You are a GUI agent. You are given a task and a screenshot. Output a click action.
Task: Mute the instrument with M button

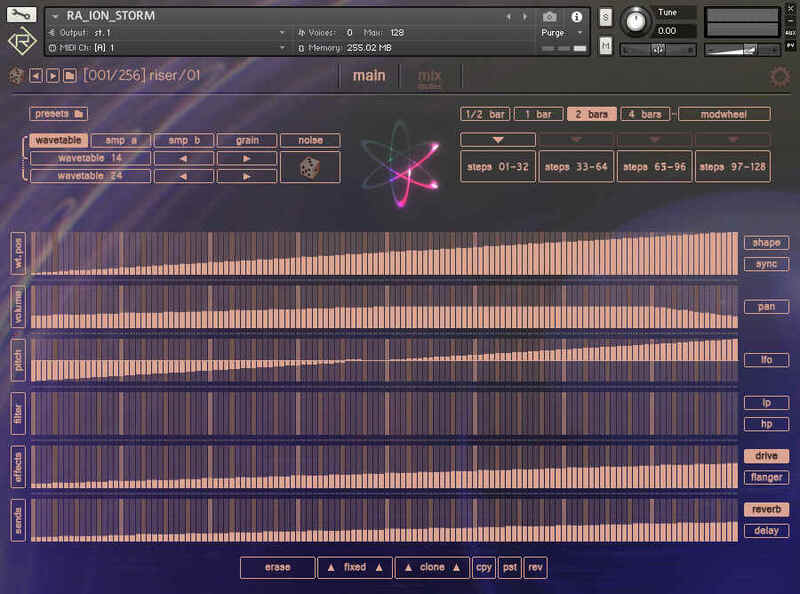point(606,46)
